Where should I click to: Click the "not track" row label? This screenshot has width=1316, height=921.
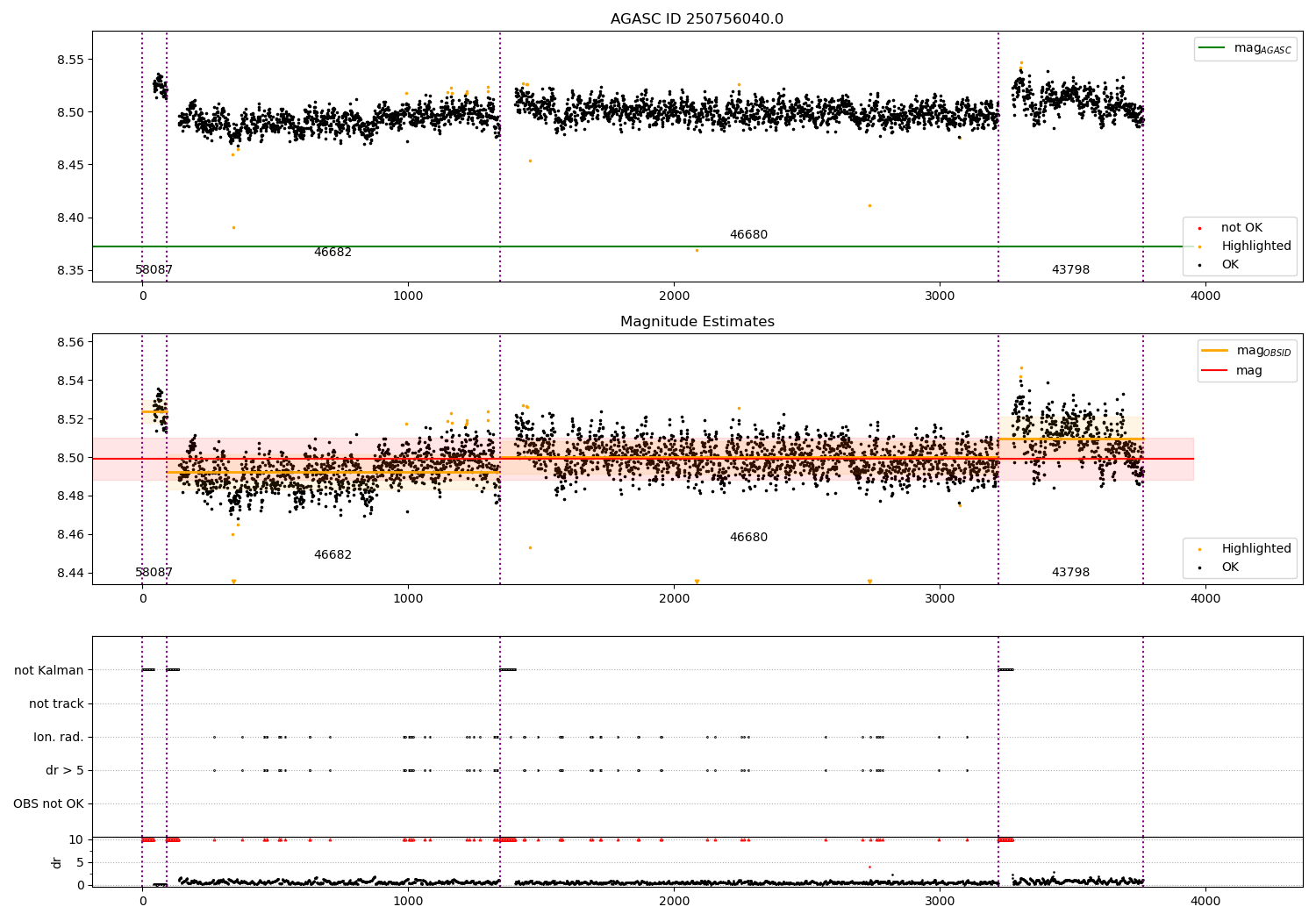[x=56, y=704]
